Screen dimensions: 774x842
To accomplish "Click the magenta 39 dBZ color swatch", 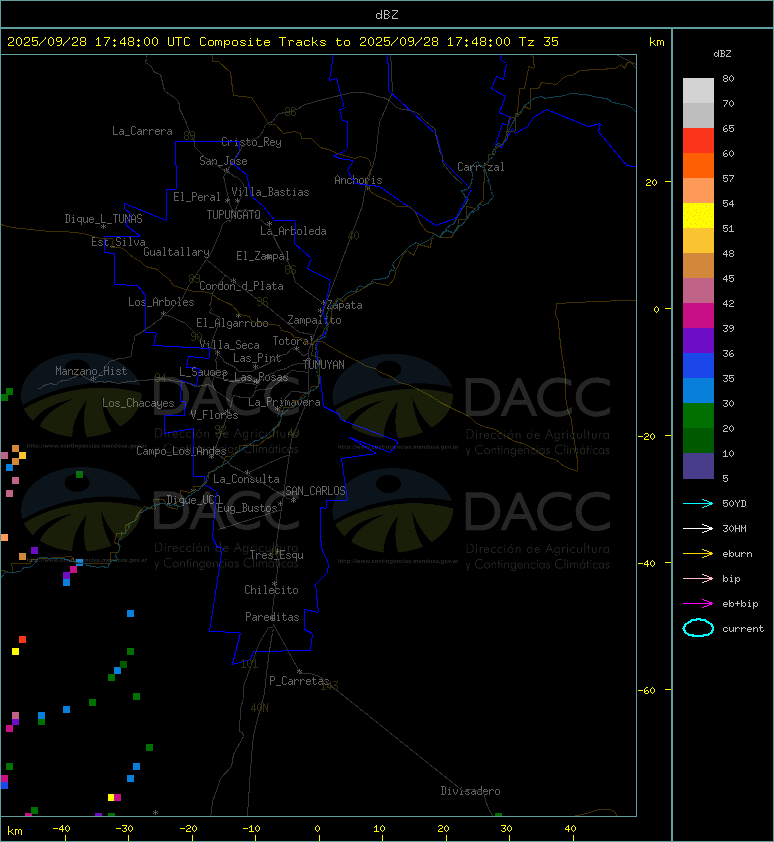I will click(698, 316).
